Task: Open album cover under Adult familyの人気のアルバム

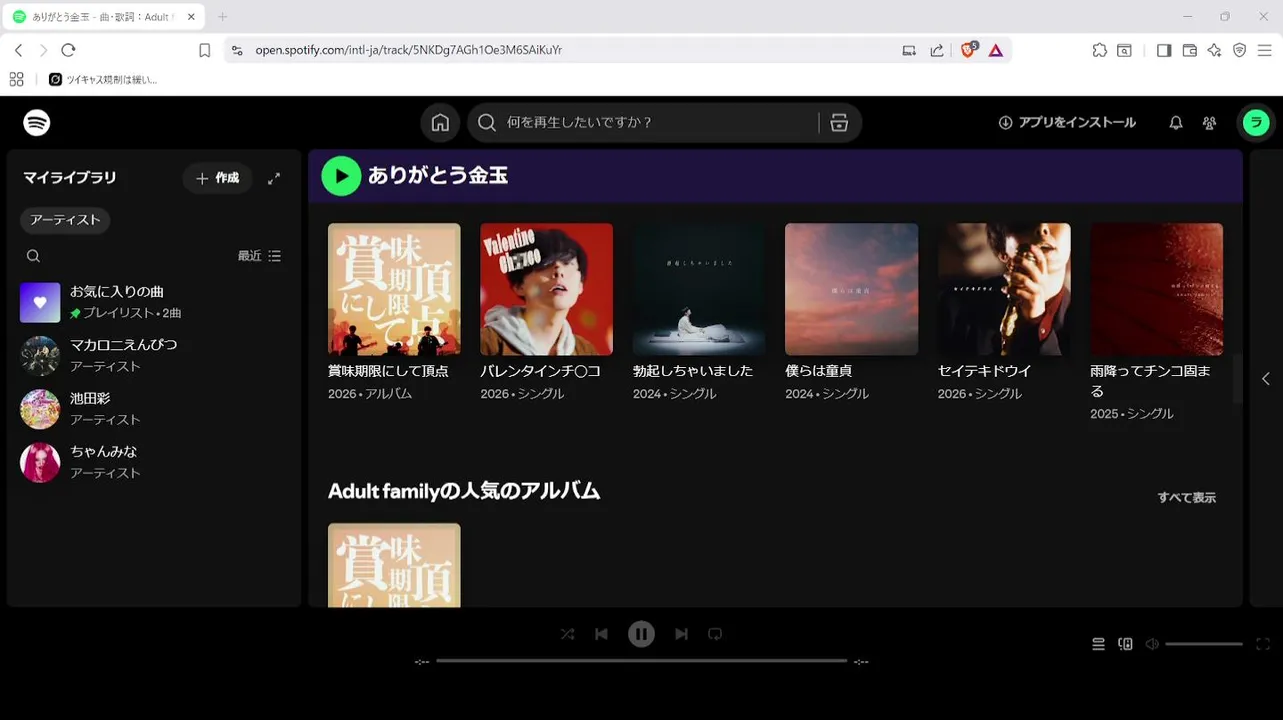Action: [394, 565]
